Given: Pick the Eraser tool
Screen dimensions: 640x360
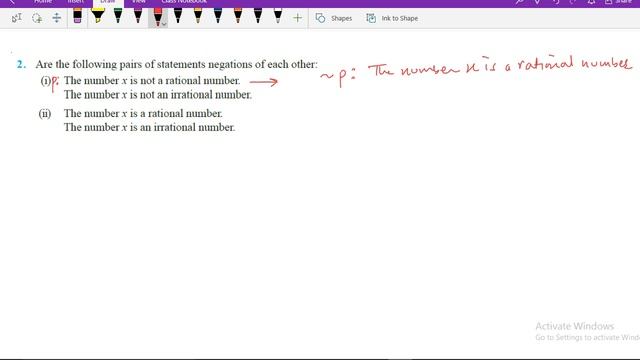Looking at the screenshot, I should (77, 16).
